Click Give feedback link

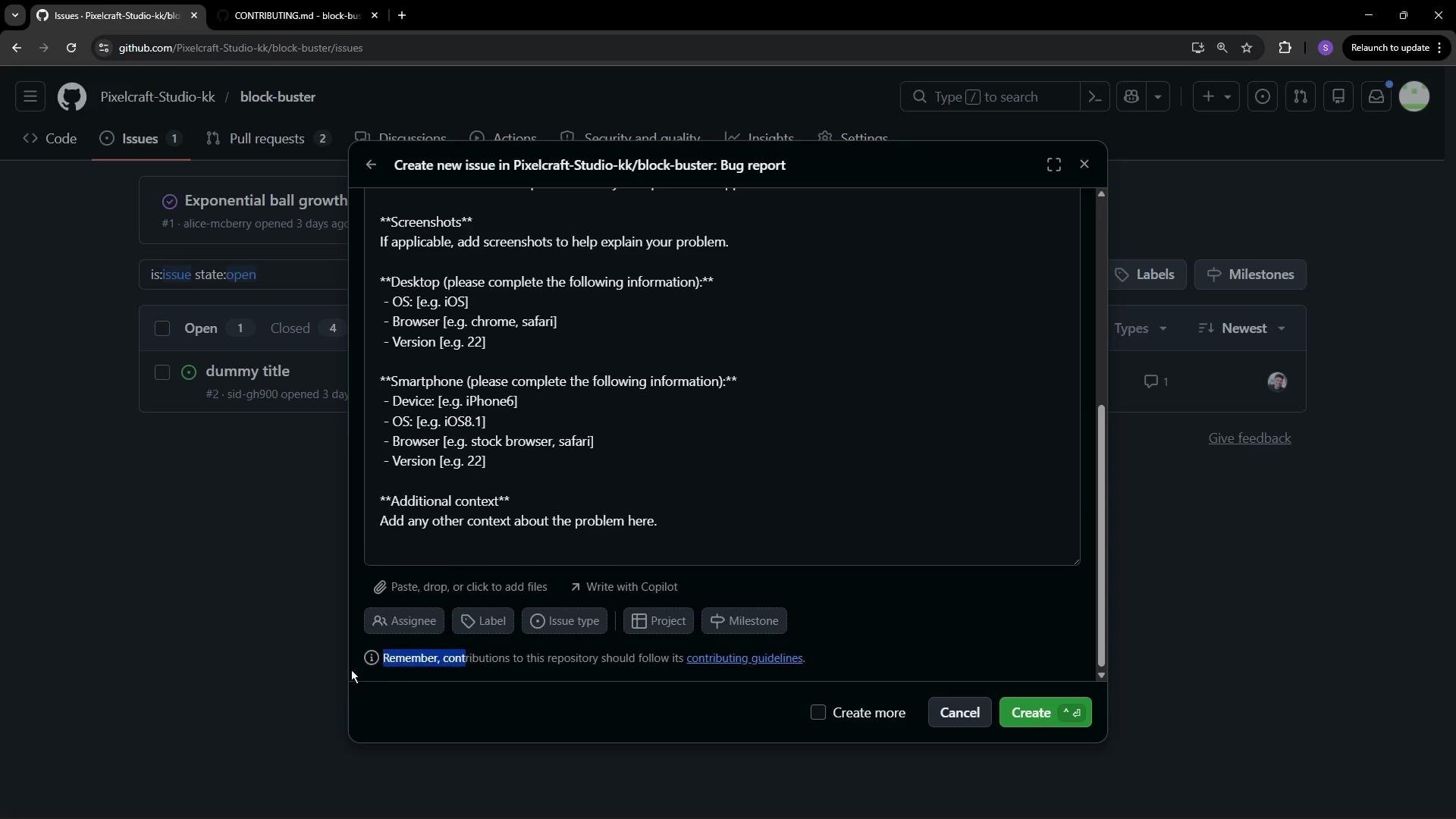pyautogui.click(x=1250, y=438)
